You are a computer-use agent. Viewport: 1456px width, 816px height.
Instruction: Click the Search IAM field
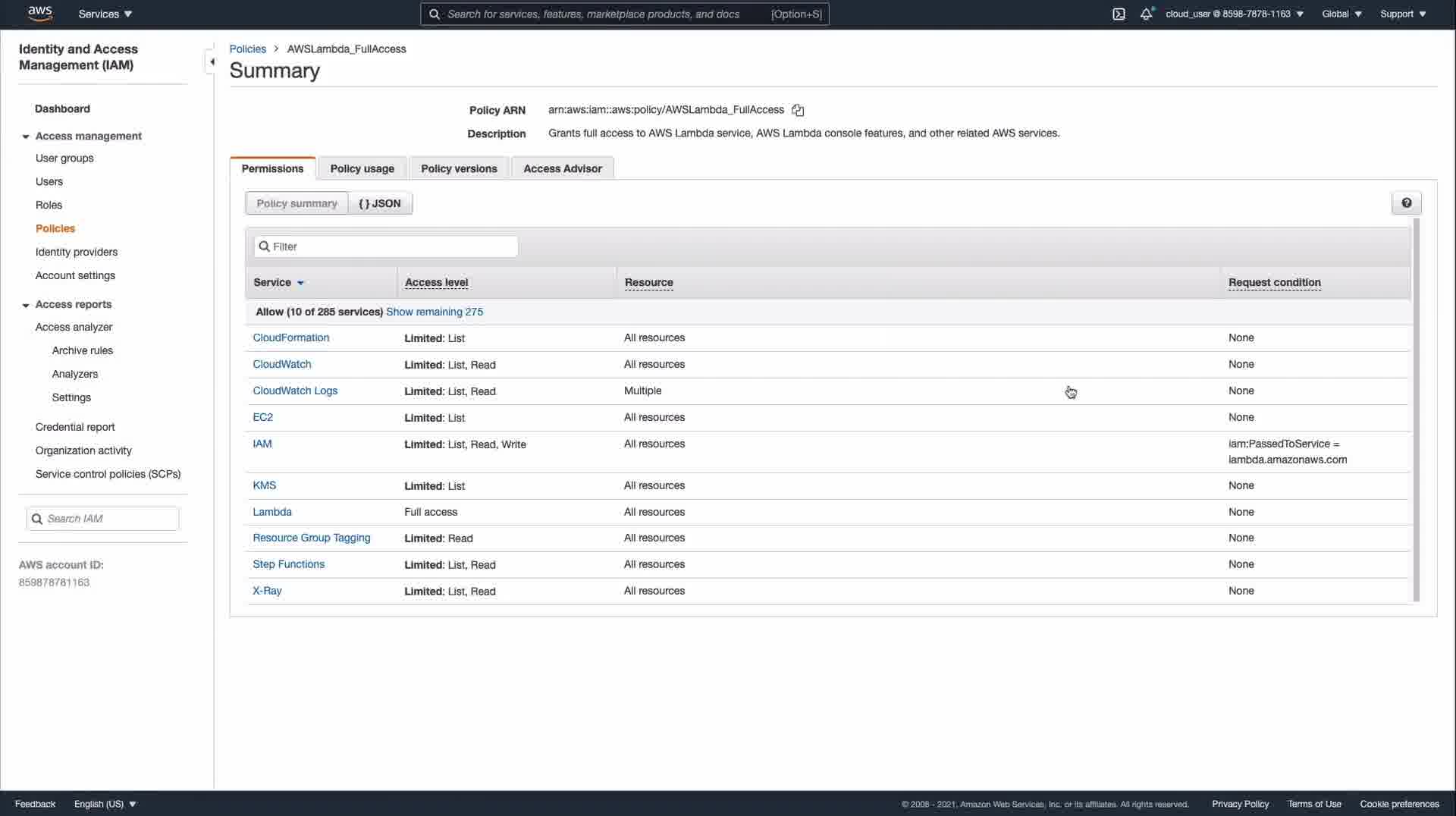(x=103, y=519)
